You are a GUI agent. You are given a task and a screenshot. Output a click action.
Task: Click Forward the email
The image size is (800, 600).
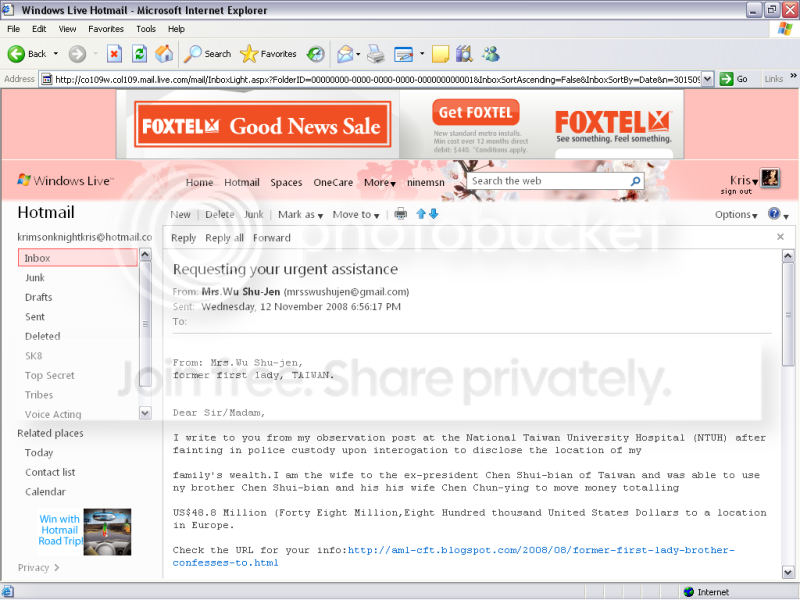[272, 238]
